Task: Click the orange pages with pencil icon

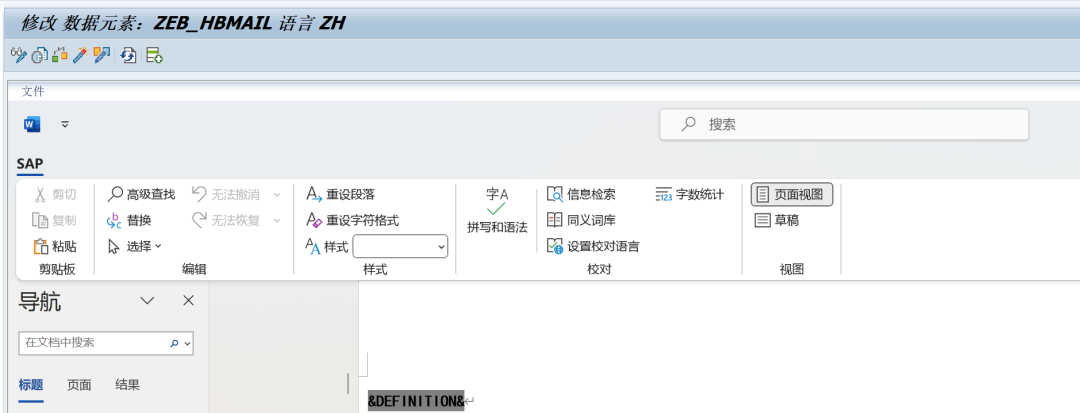Action: [102, 55]
